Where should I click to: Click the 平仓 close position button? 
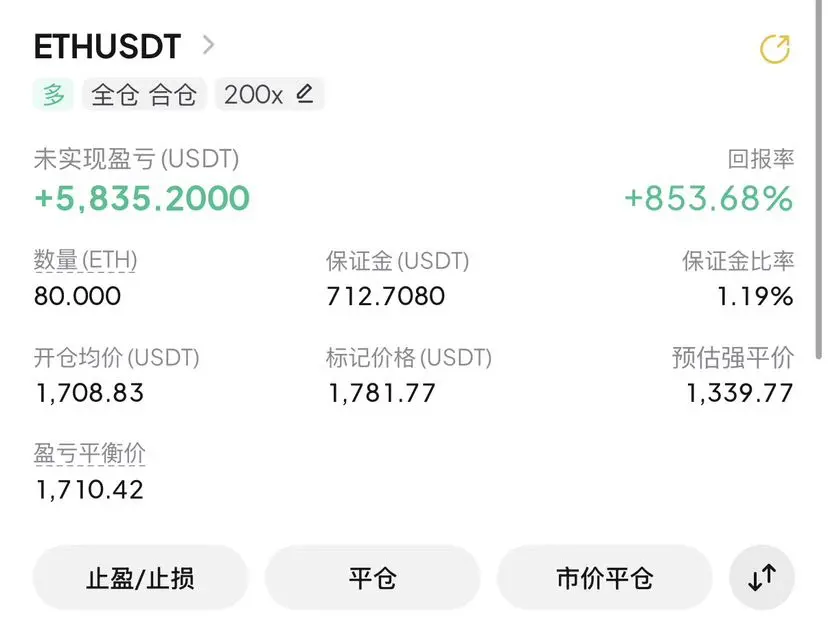[x=372, y=578]
